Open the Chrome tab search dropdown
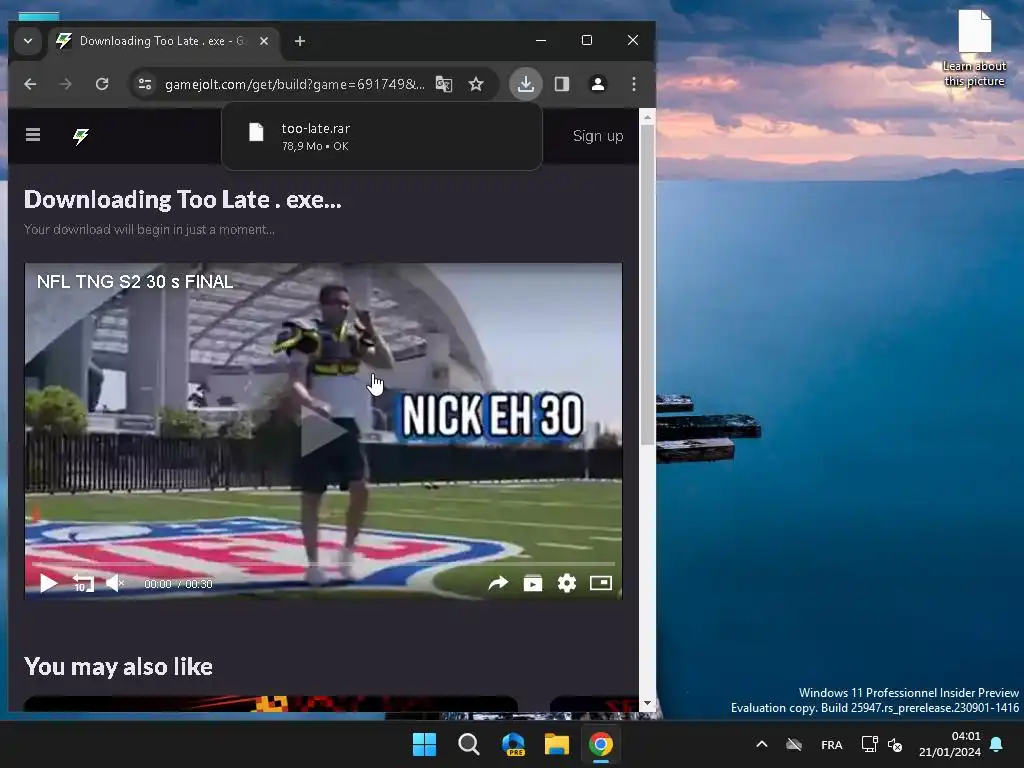The image size is (1024, 768). 27,41
